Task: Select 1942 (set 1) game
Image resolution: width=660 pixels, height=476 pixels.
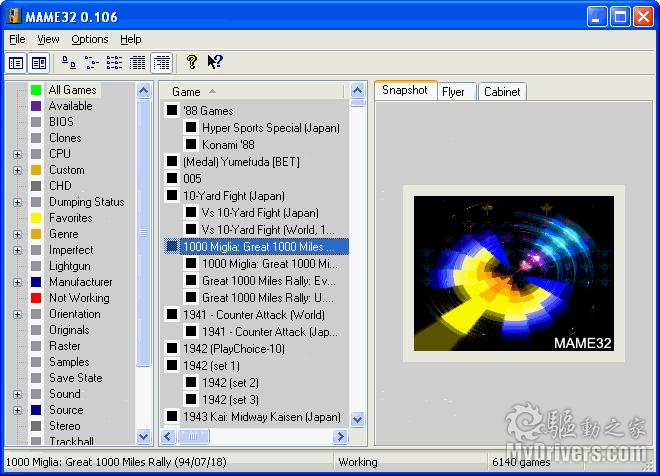Action: [211, 366]
